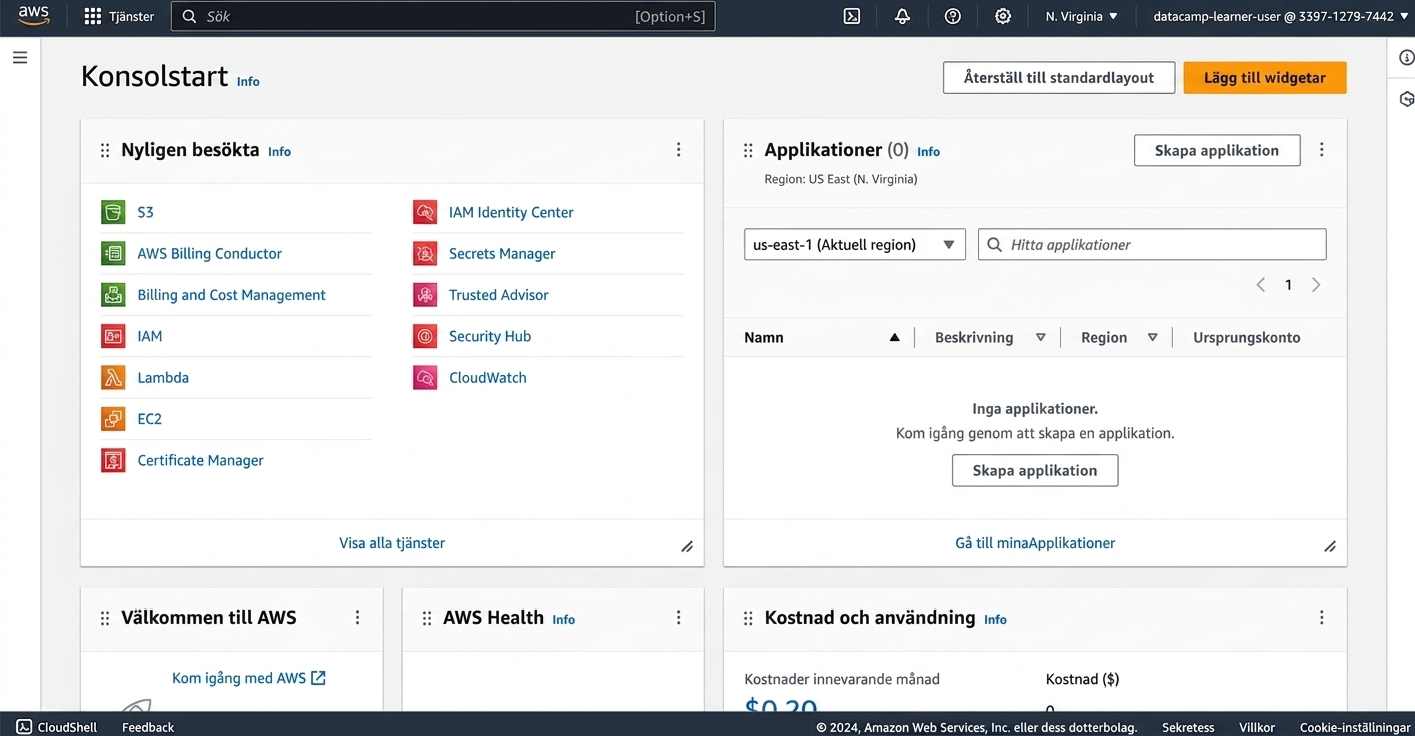Click top Skapa applikation button in header
Image resolution: width=1415 pixels, height=736 pixels.
(x=1217, y=150)
